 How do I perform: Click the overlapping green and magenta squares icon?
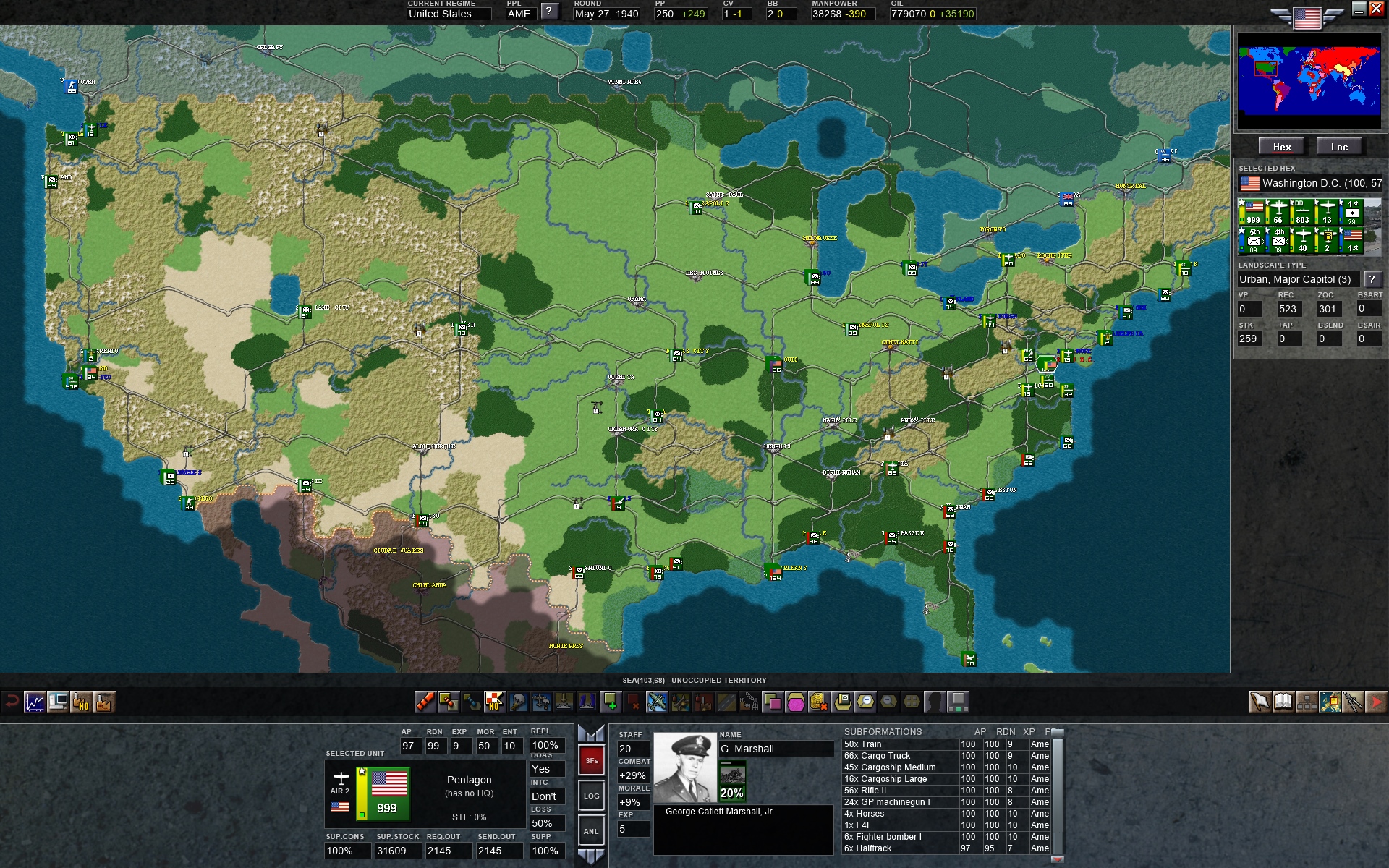773,702
